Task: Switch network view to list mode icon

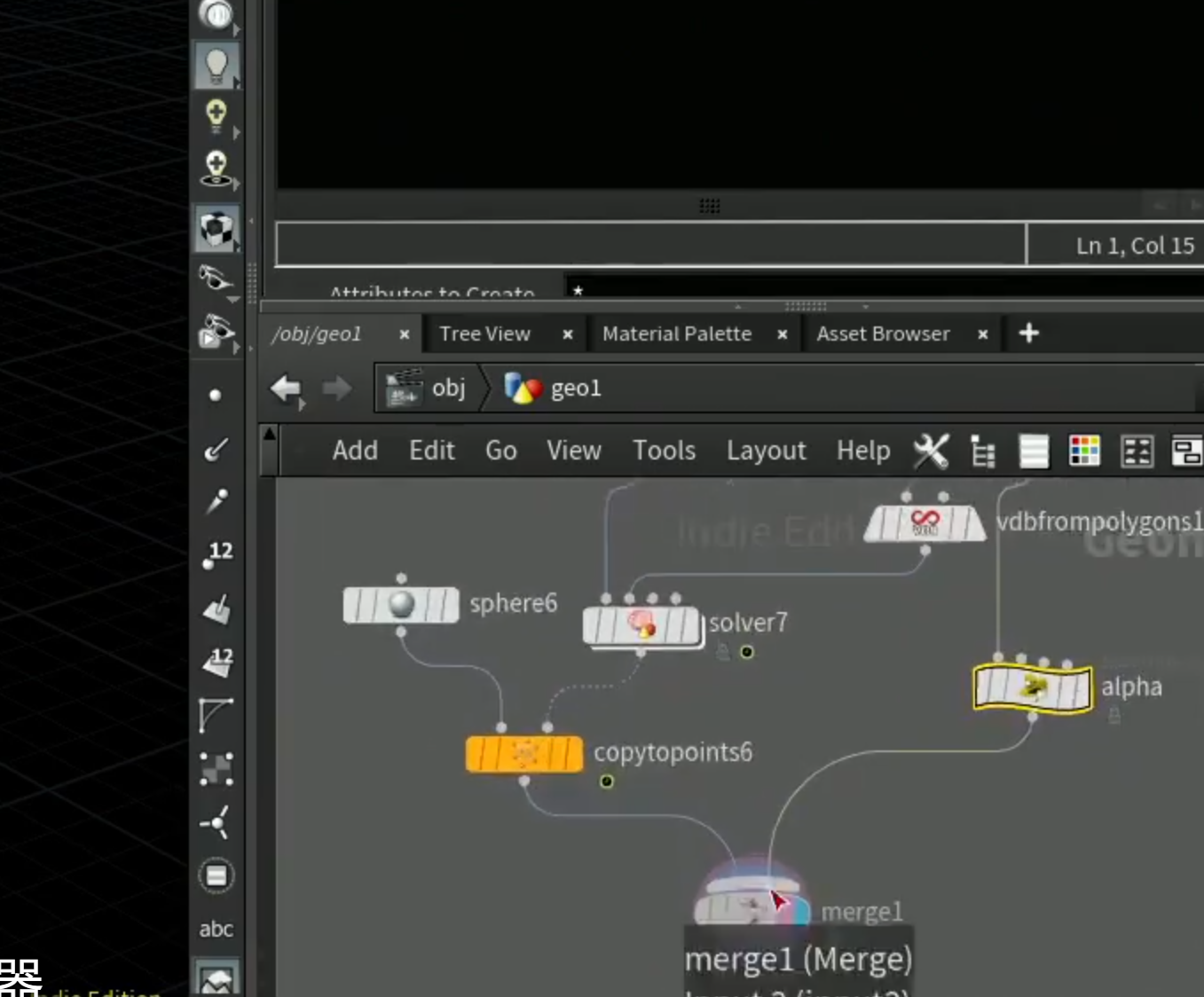Action: 1034,451
